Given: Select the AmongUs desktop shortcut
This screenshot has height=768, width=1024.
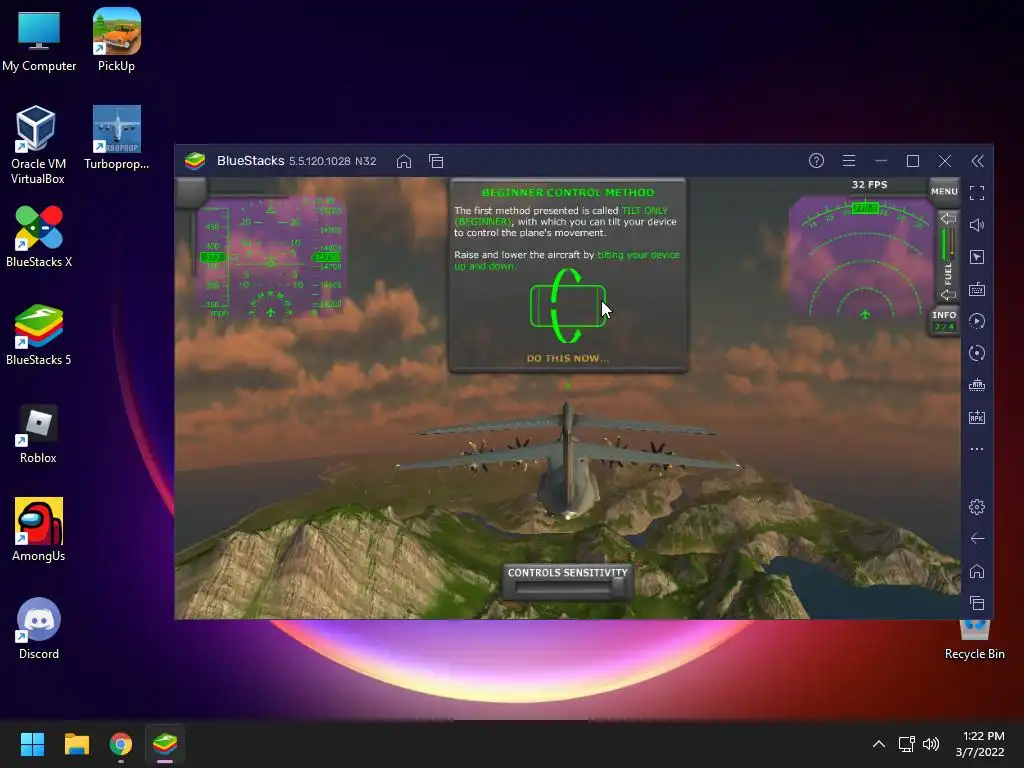Looking at the screenshot, I should click(x=39, y=530).
